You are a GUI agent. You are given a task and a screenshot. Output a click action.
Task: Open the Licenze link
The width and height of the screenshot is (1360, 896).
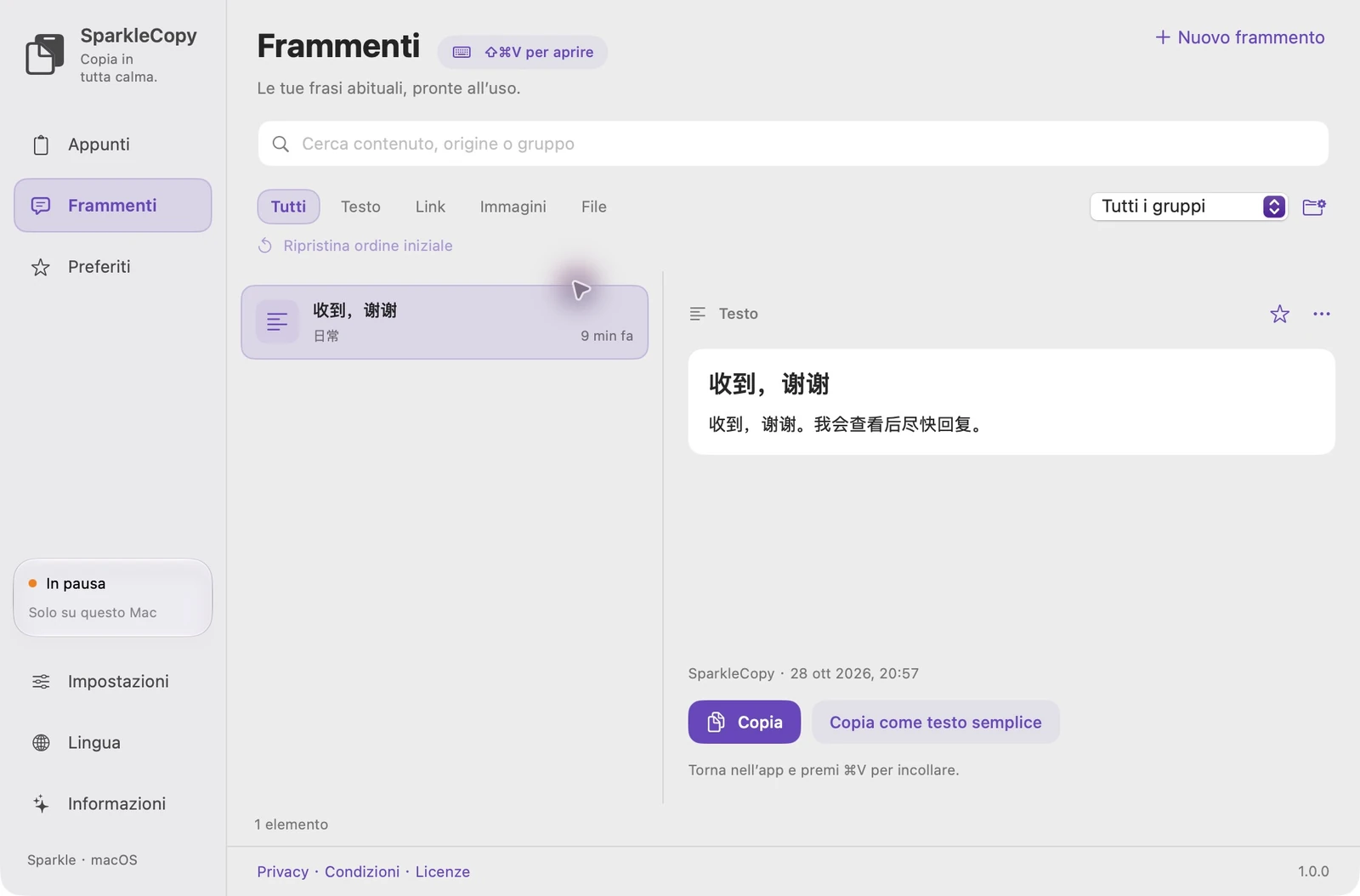pos(443,871)
